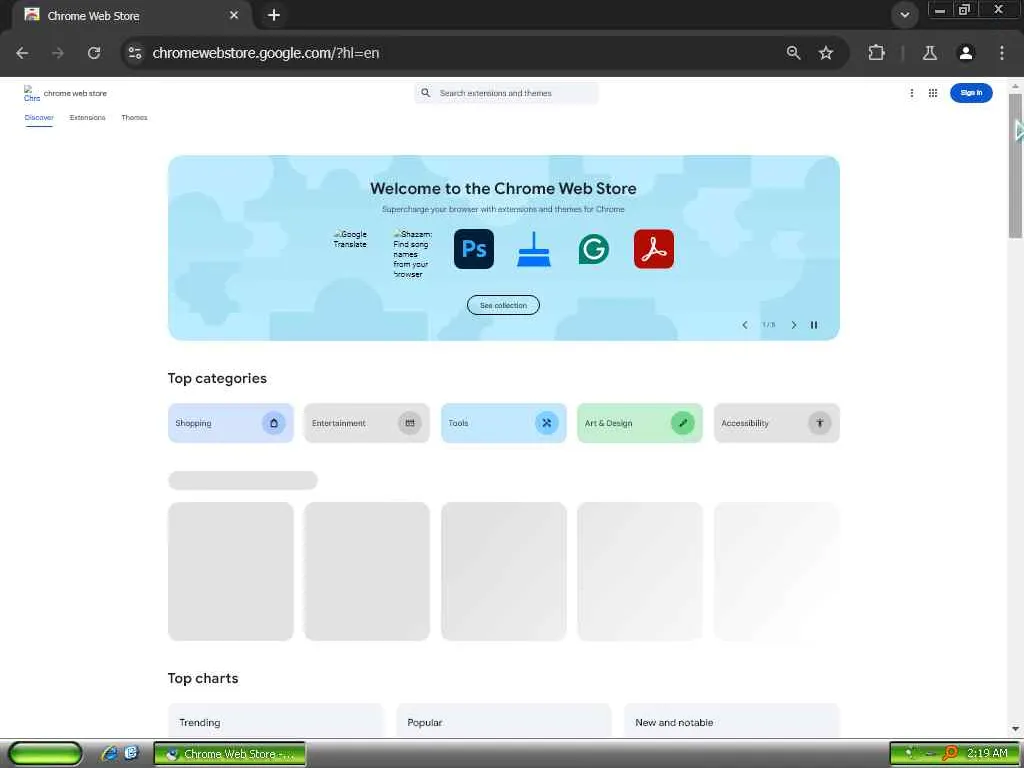This screenshot has height=768, width=1024.
Task: Open site information icon in address bar
Action: tap(135, 53)
